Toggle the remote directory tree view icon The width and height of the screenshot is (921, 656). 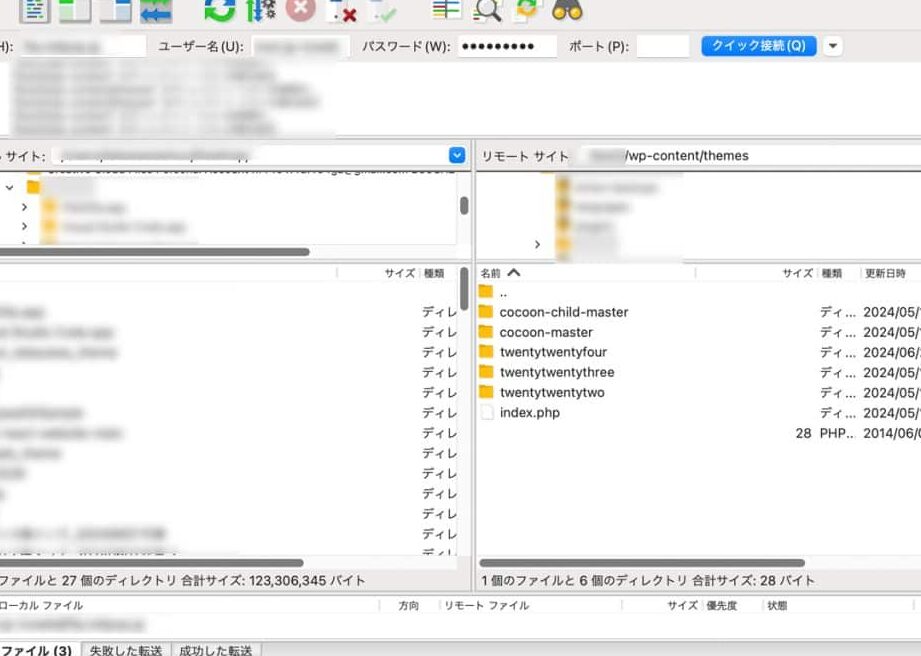pos(116,11)
